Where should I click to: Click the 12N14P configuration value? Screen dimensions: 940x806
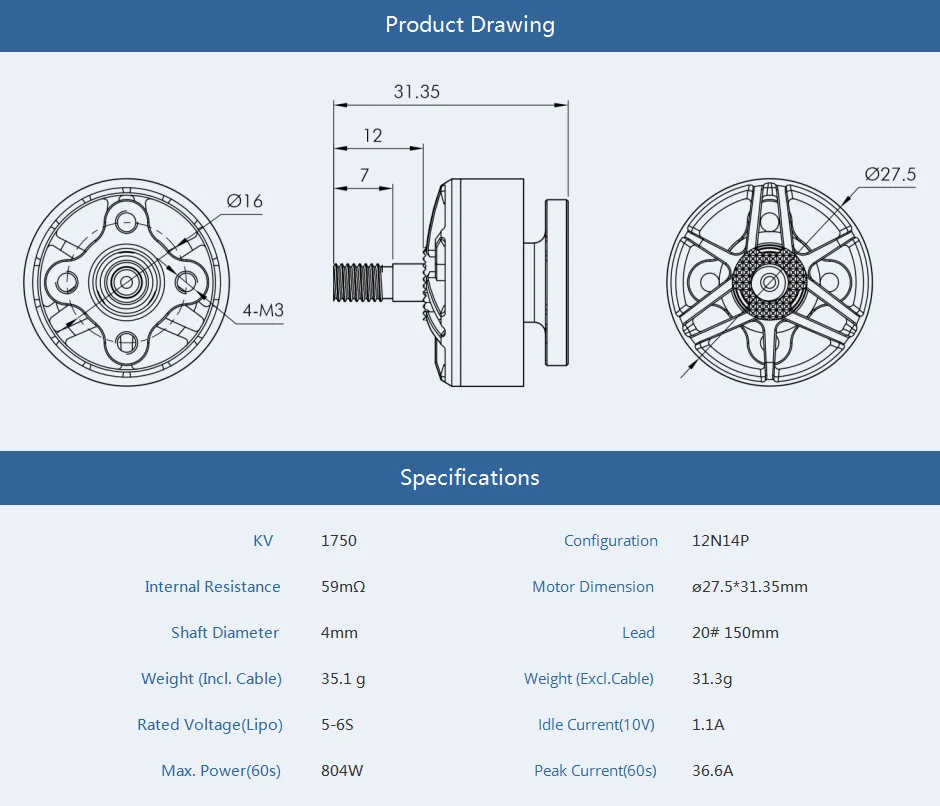pos(721,540)
